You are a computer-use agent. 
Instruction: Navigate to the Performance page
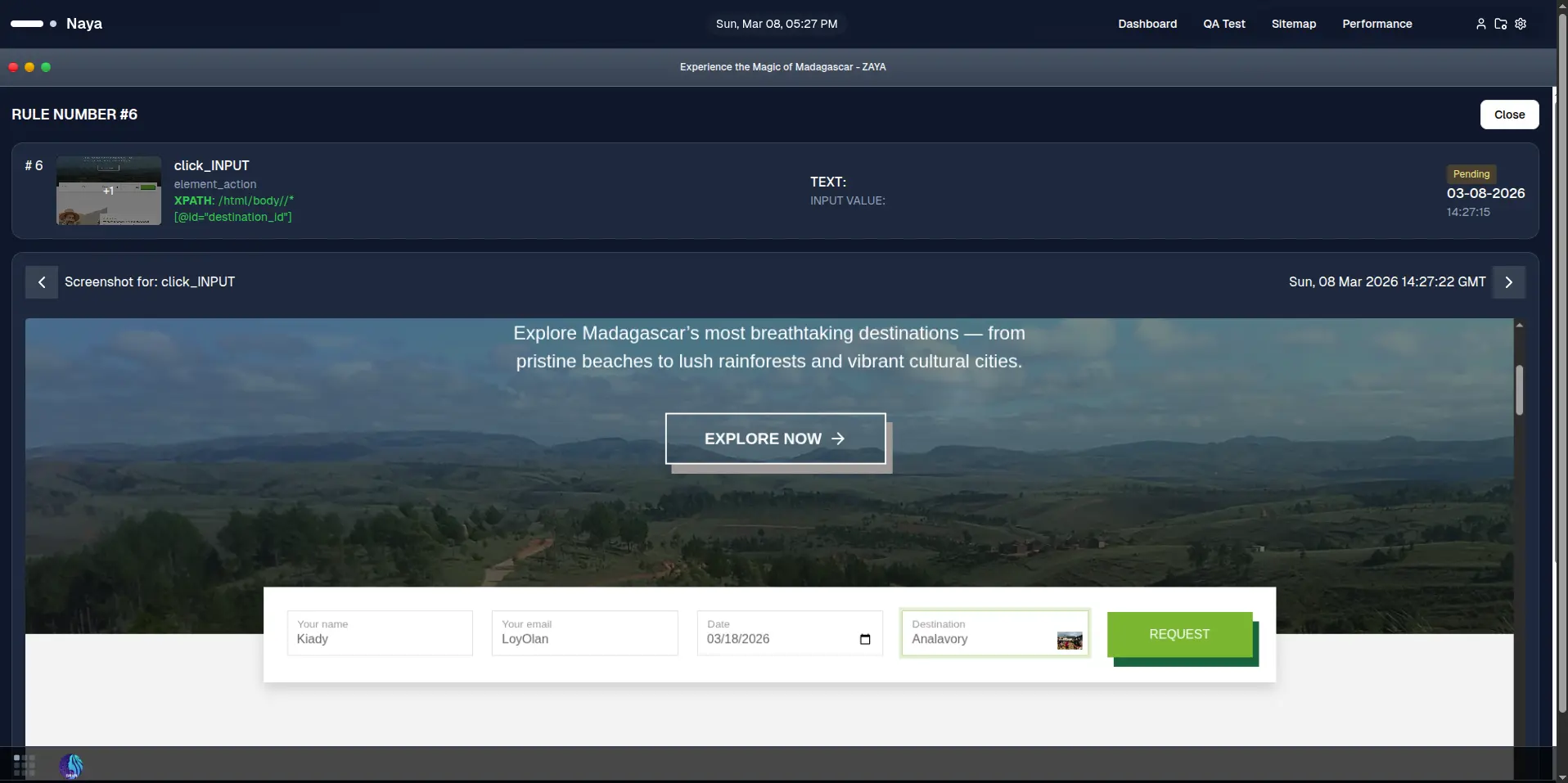click(1377, 24)
